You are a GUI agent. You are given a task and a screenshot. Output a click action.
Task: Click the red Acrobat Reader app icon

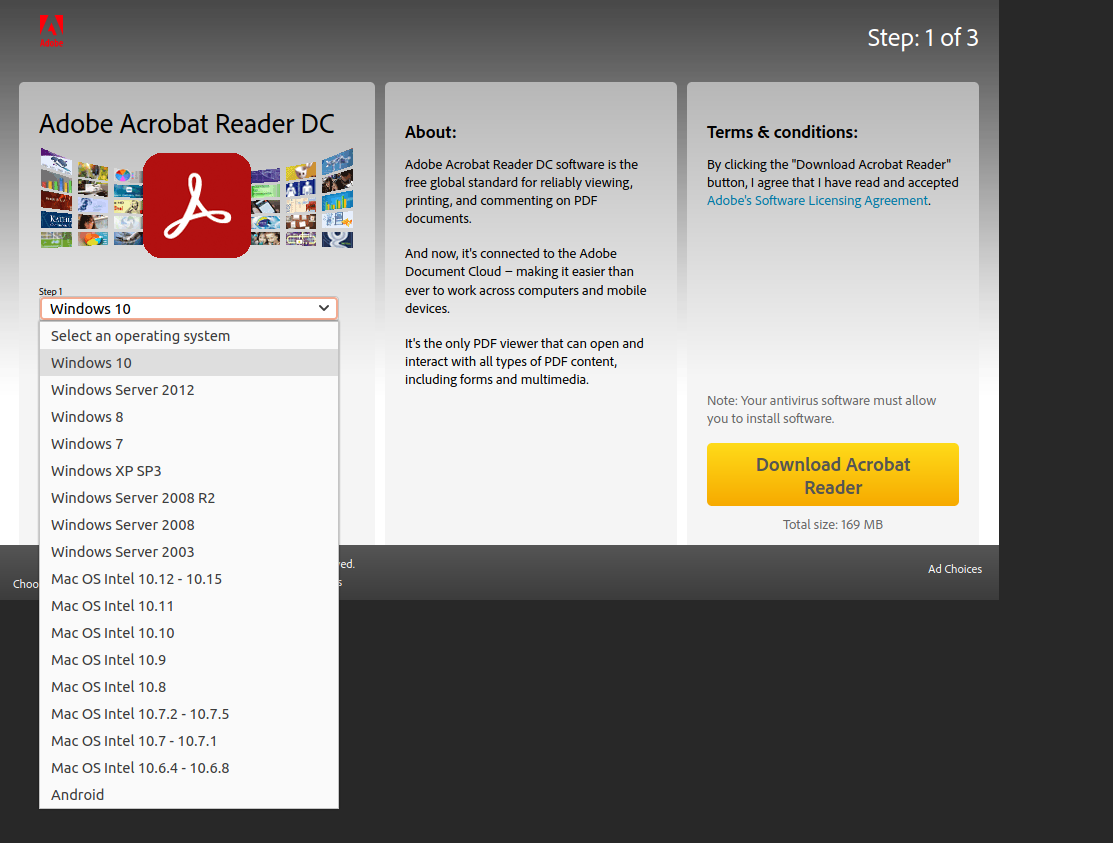coord(197,205)
